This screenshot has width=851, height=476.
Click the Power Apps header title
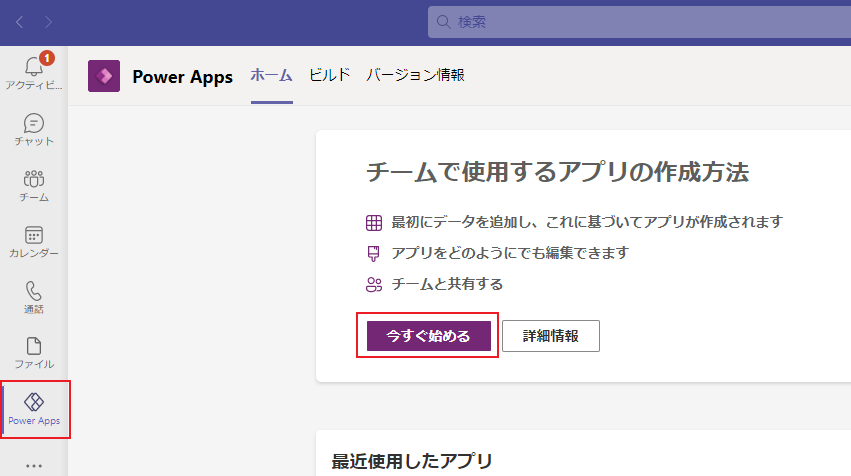(182, 77)
